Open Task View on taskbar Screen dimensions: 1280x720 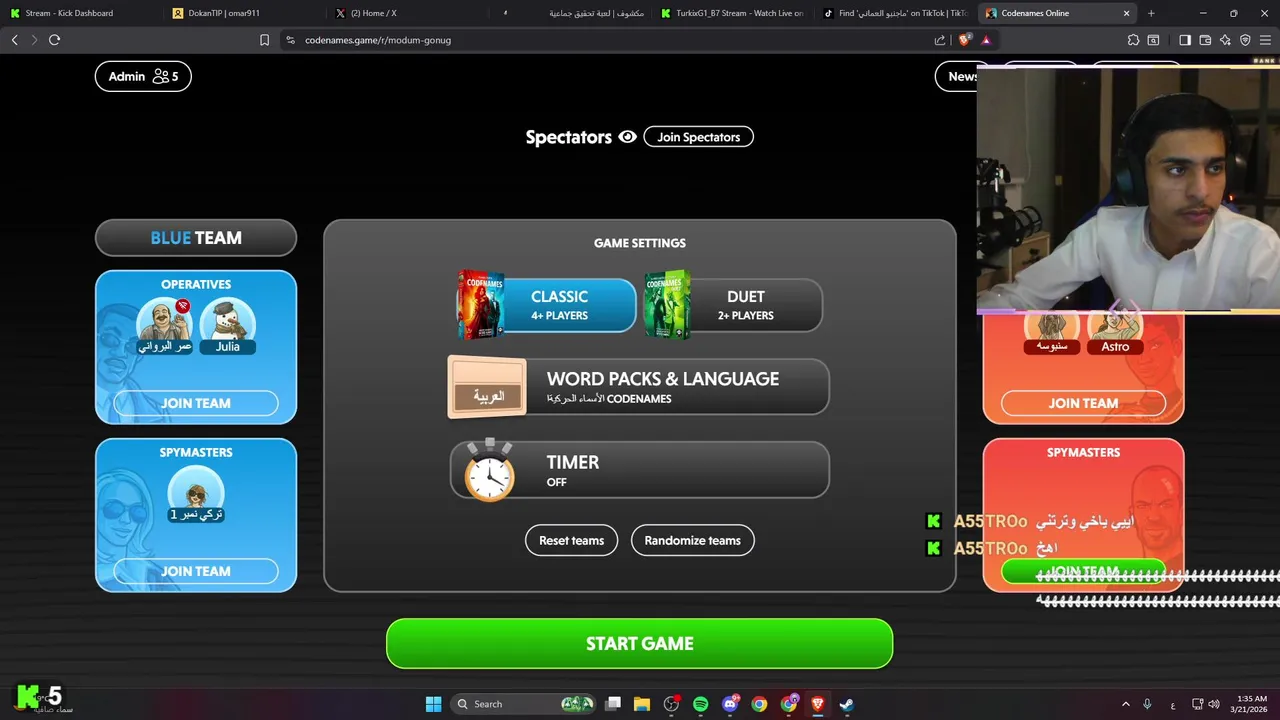coord(613,704)
